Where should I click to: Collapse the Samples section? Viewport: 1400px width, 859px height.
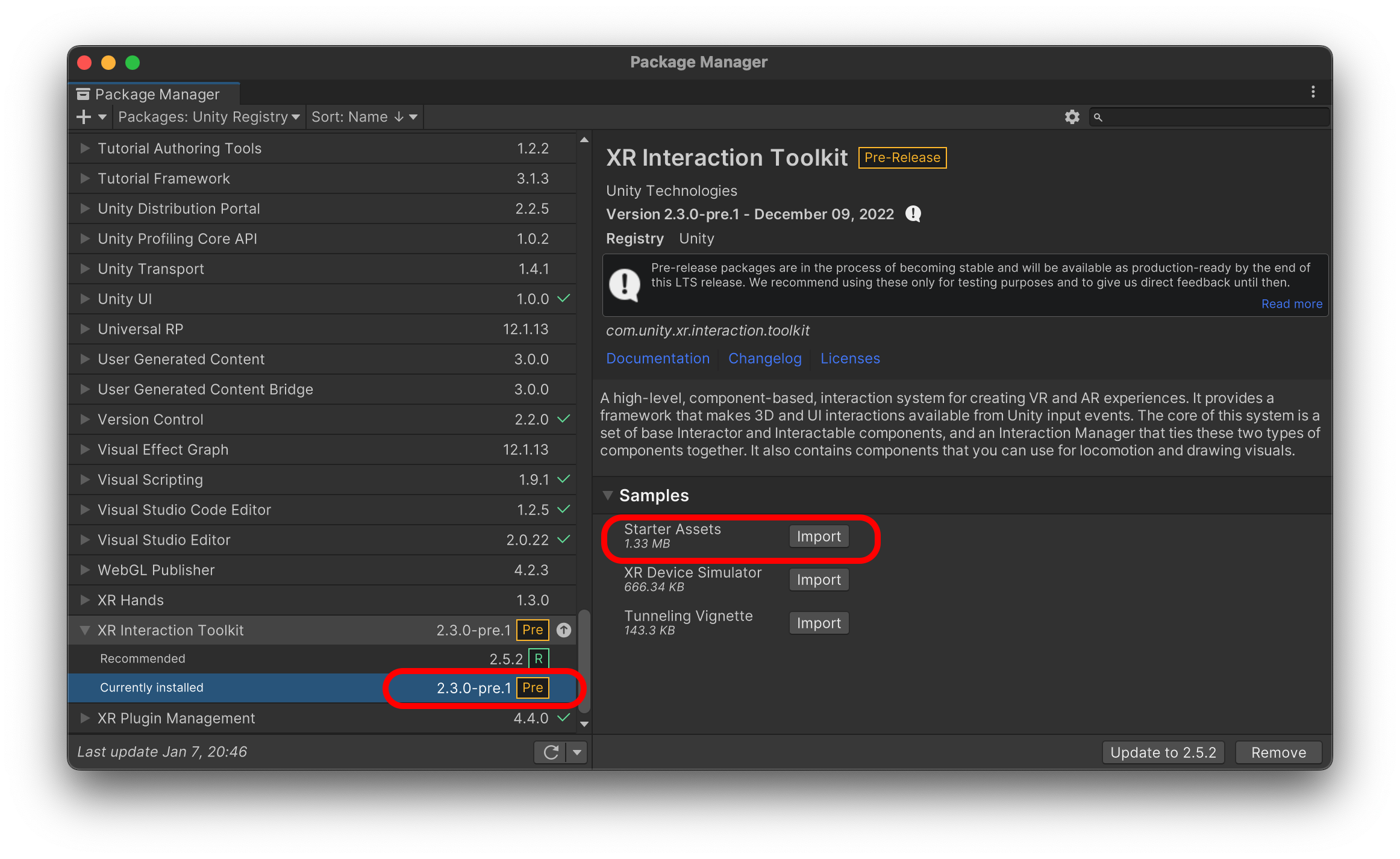(x=608, y=495)
